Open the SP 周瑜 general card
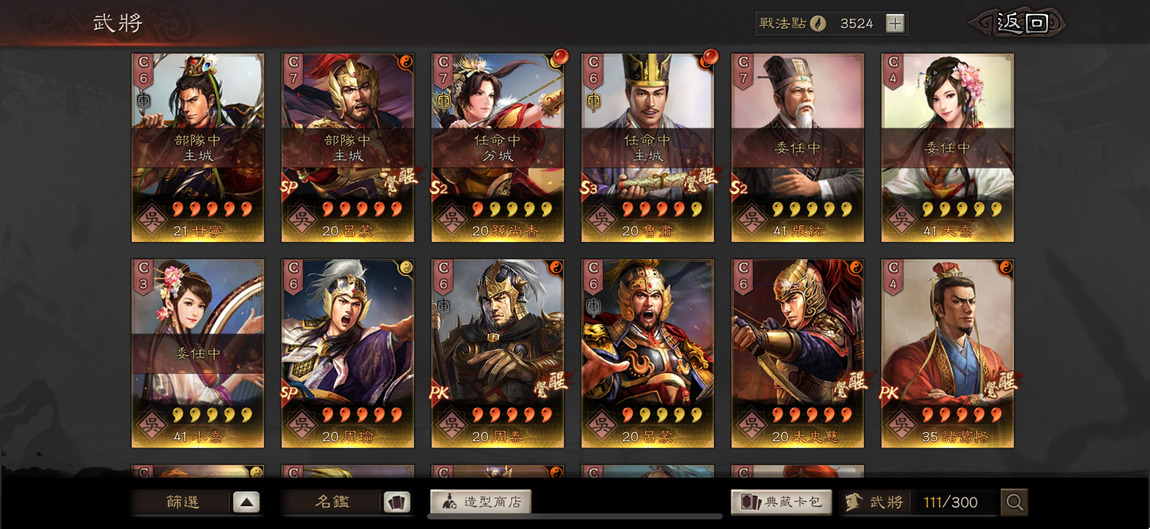1150x529 pixels. point(348,353)
